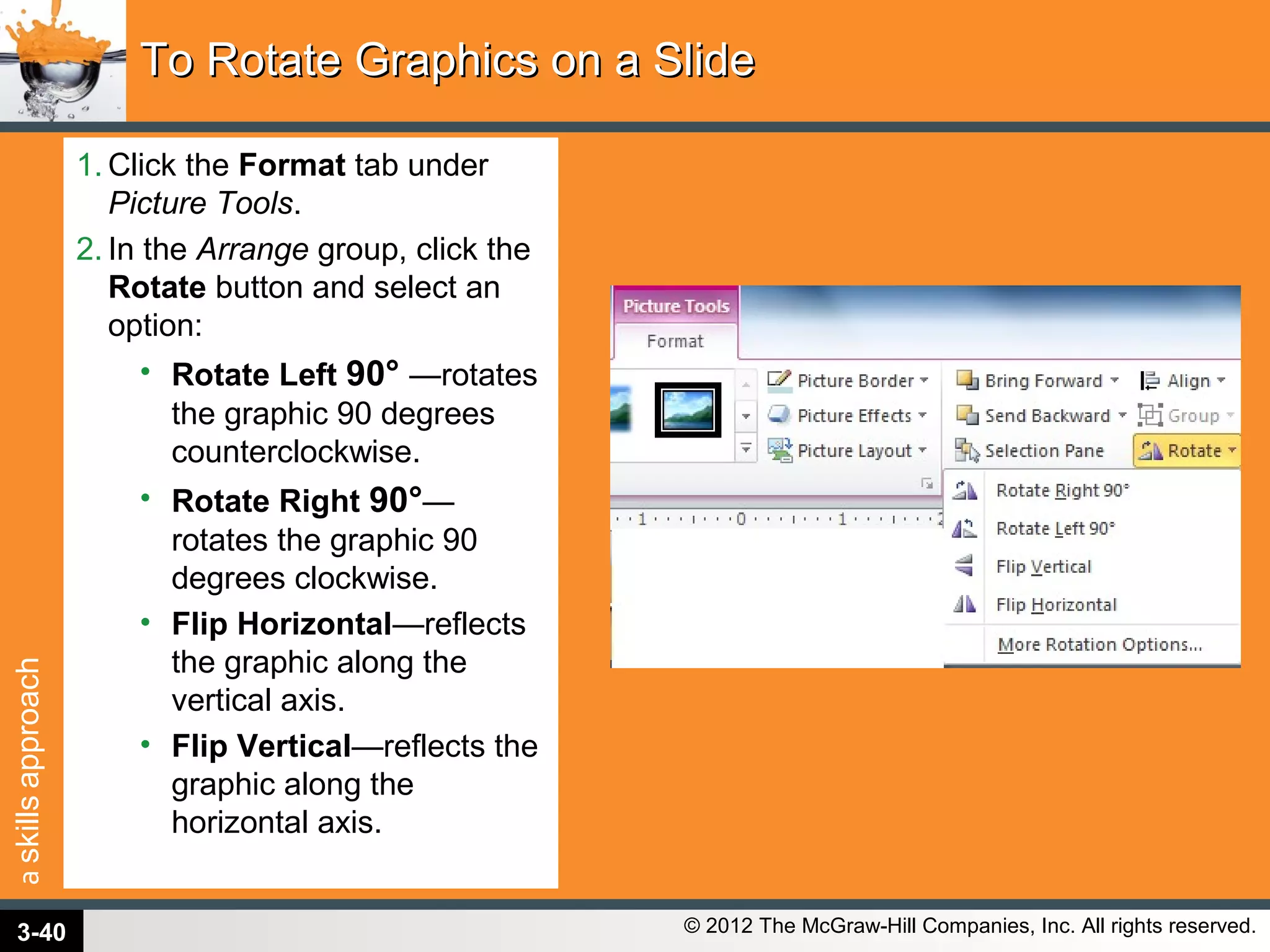Select the black double frame picture style
The height and width of the screenshot is (952, 1270).
click(x=687, y=410)
